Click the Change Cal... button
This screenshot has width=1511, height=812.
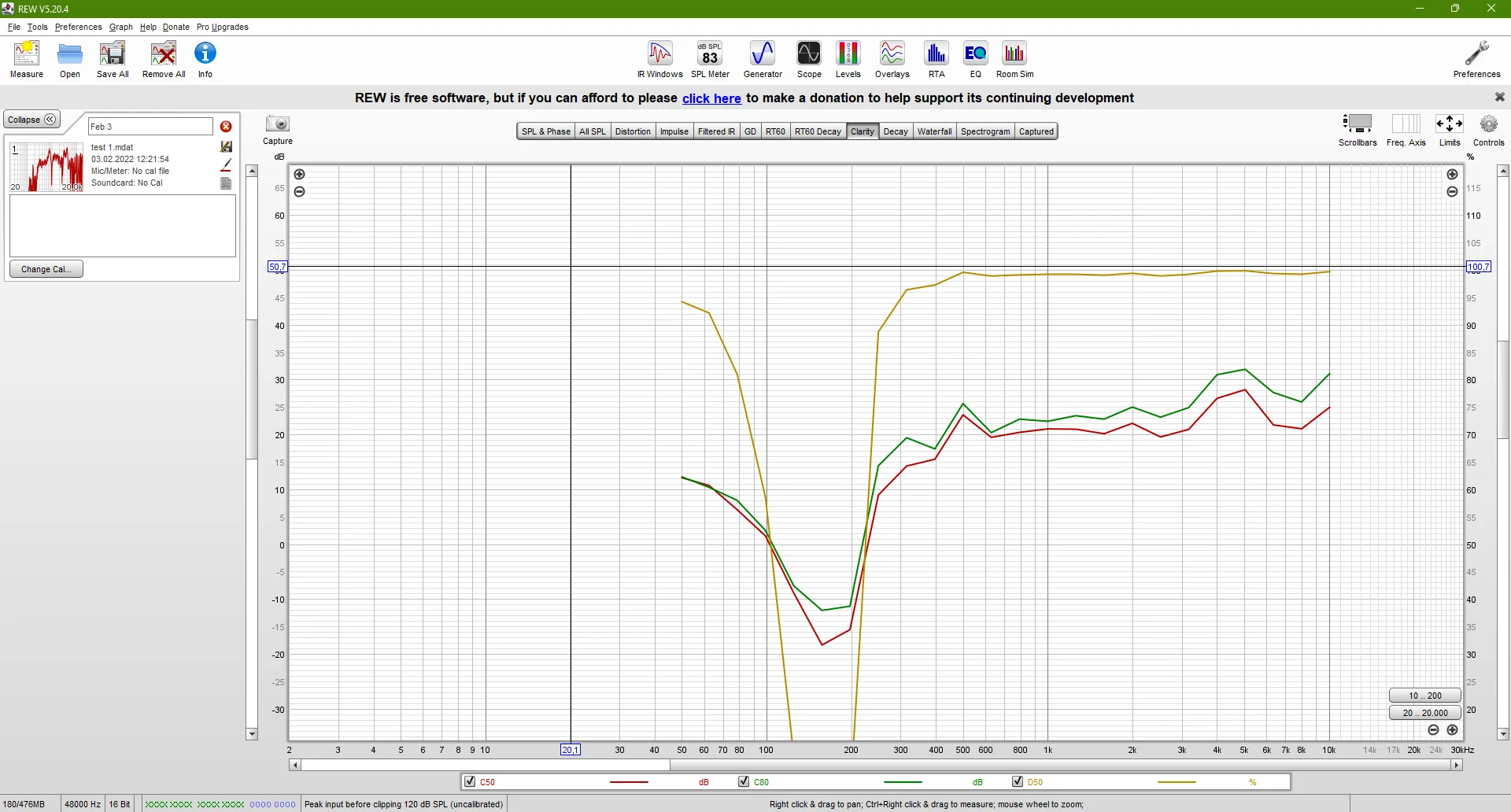(46, 269)
